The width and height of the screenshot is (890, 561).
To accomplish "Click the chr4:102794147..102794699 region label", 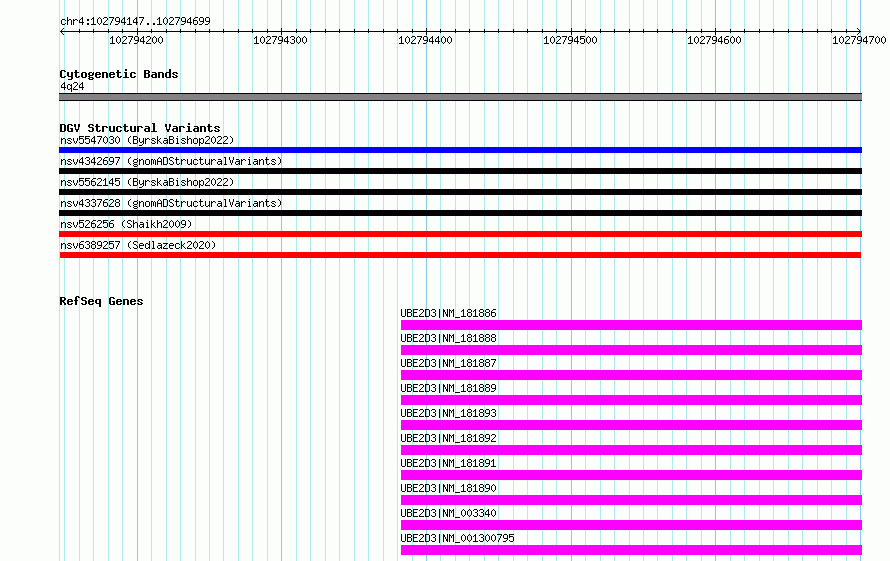I will [135, 21].
